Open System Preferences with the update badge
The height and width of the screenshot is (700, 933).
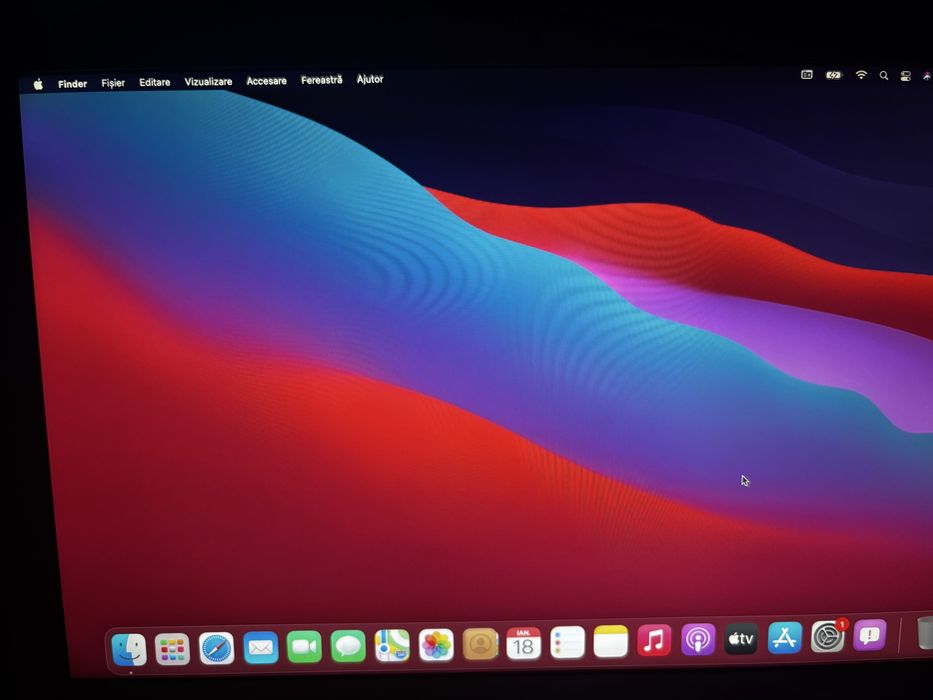[828, 636]
